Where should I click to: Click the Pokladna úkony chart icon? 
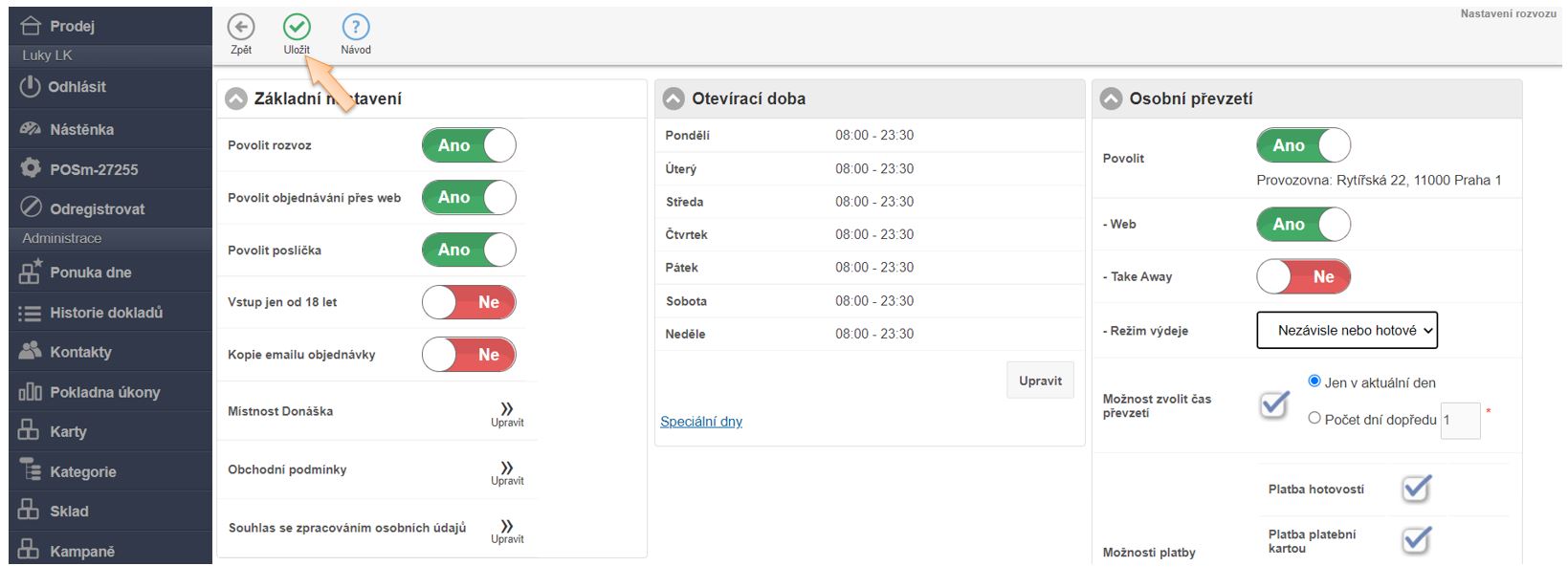tap(31, 392)
